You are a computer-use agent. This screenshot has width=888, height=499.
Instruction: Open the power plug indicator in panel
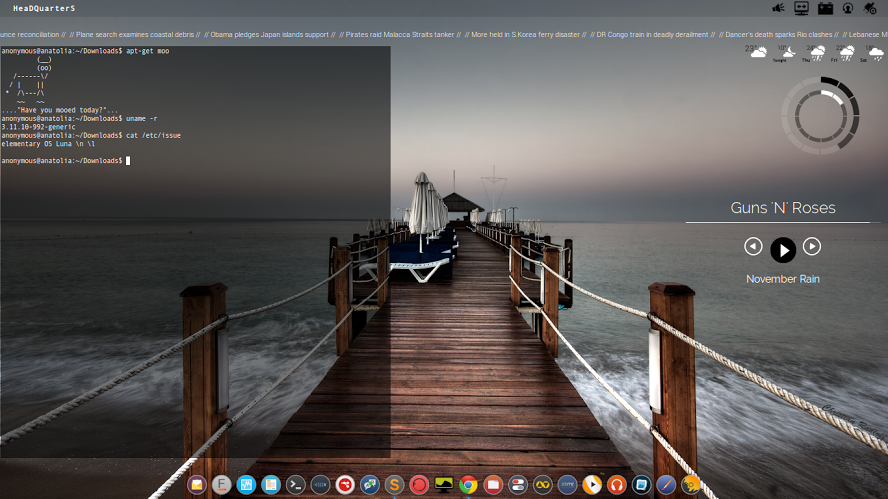(x=870, y=8)
